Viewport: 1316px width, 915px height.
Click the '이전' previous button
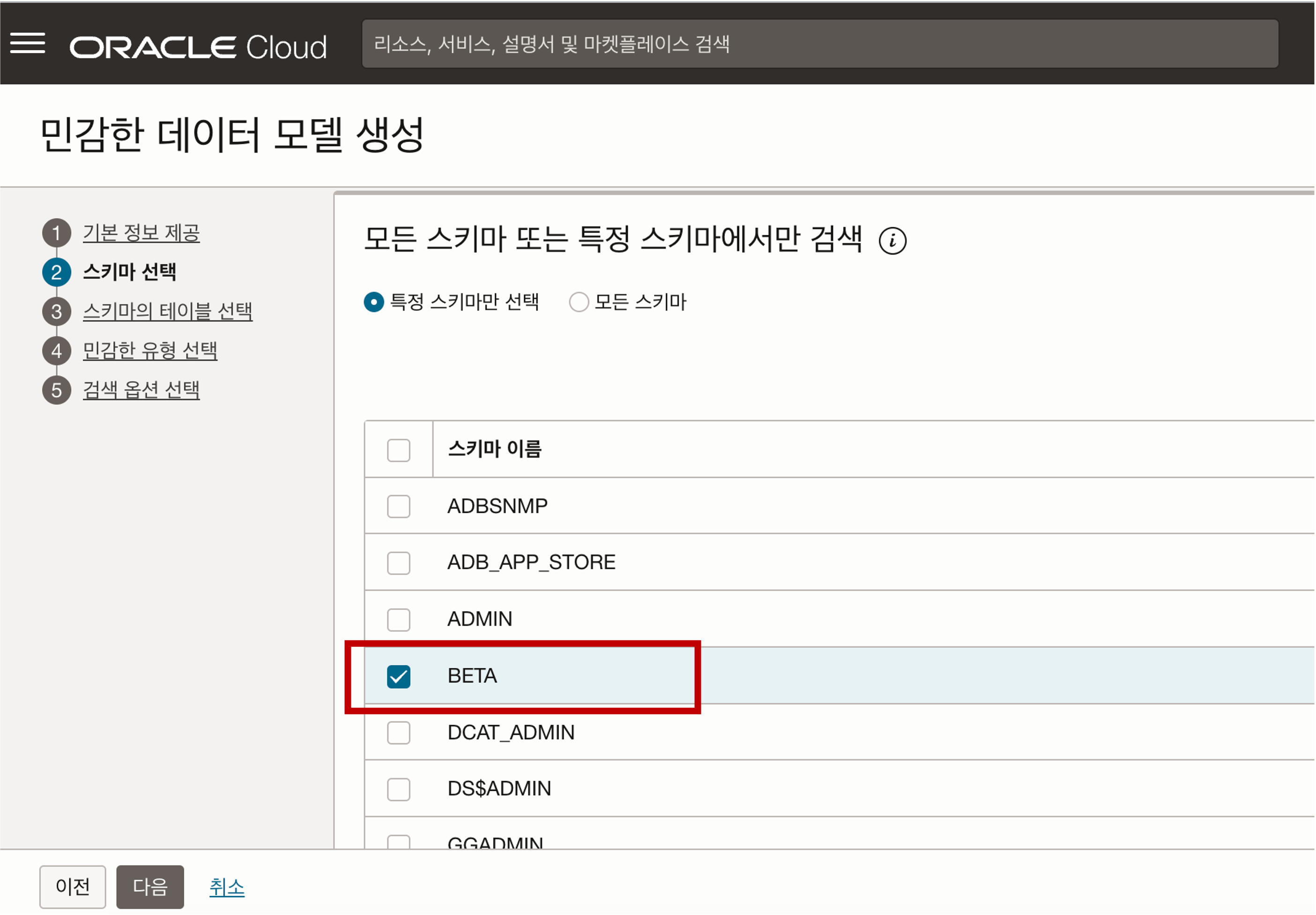(73, 887)
